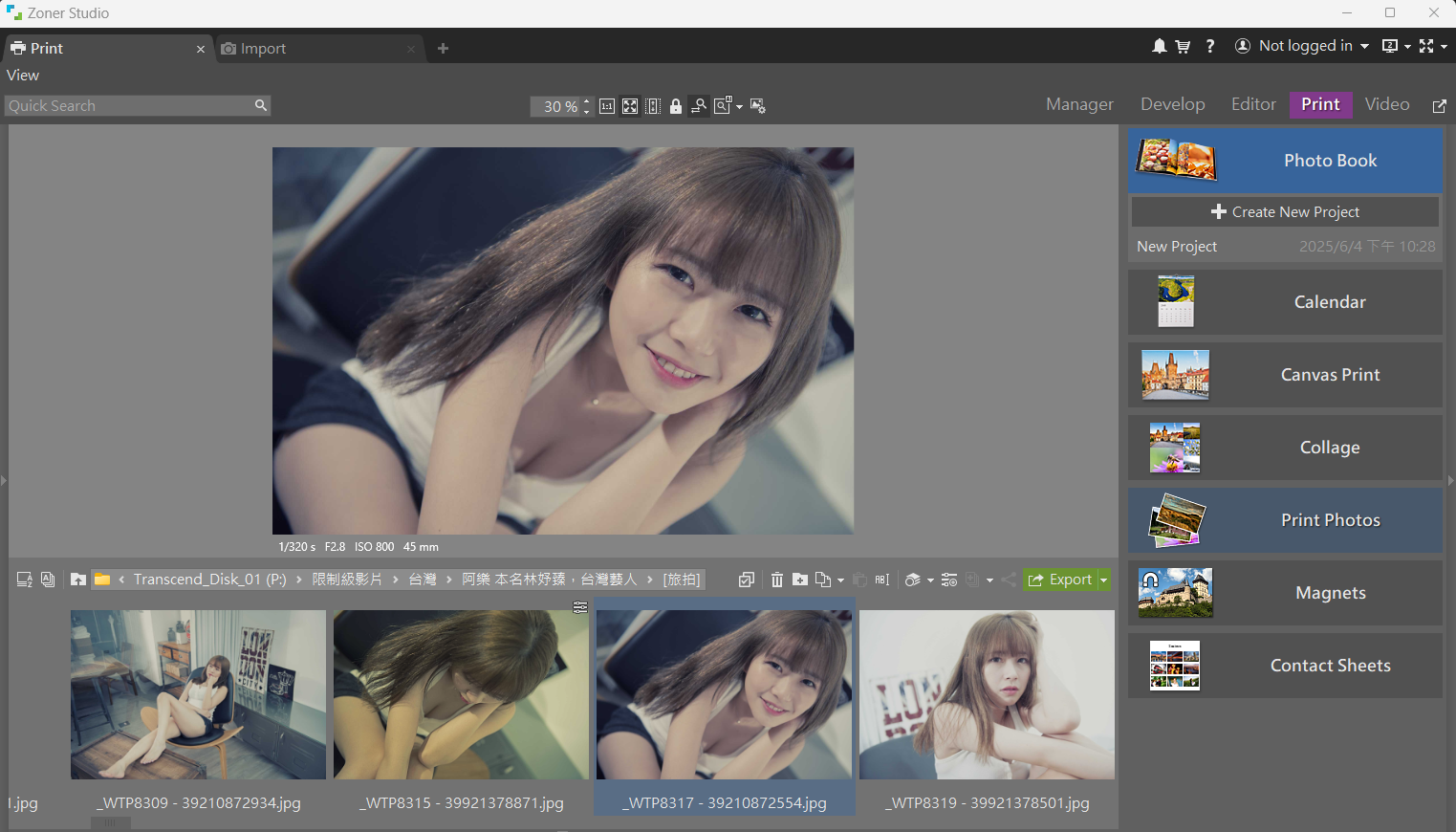Click the Collage button

click(x=1285, y=448)
